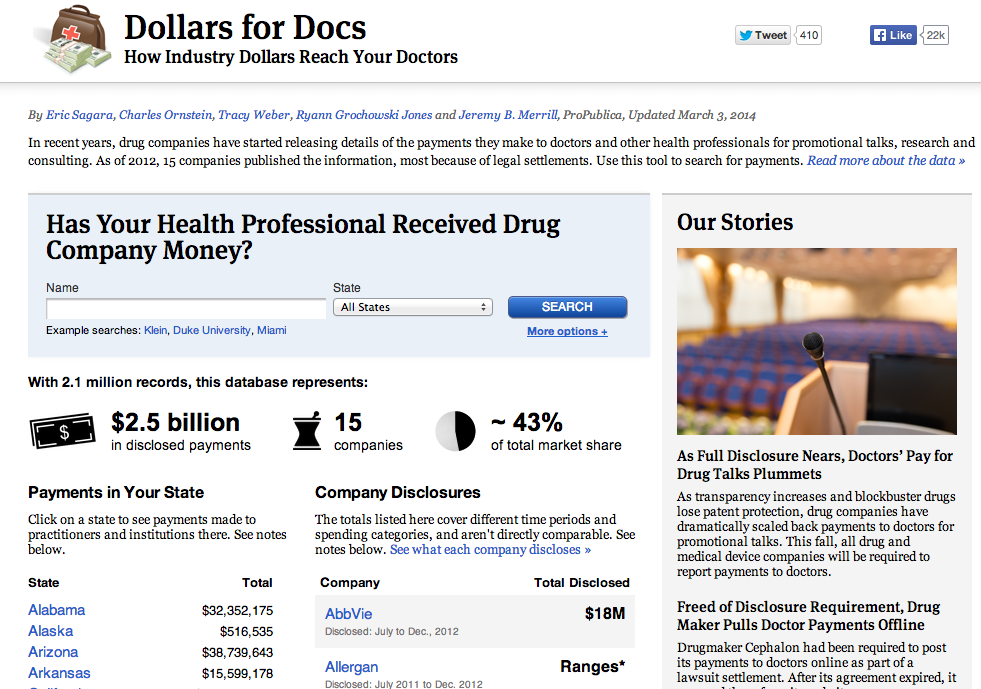Click the Facebook Like button
The width and height of the screenshot is (981, 689).
click(893, 35)
